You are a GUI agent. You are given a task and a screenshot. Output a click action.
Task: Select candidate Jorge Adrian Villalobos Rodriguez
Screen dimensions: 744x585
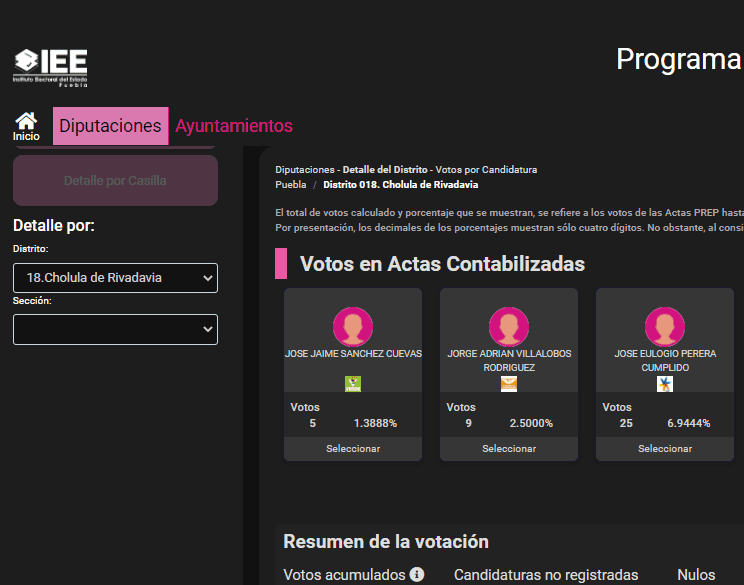tap(509, 449)
